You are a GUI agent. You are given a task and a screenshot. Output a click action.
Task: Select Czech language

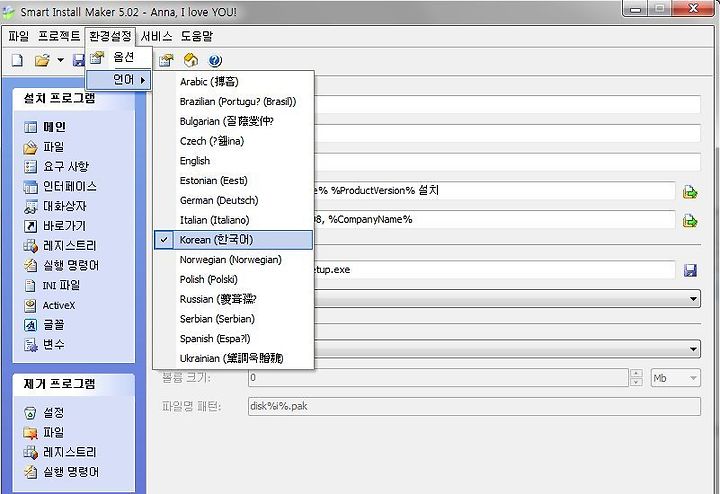pyautogui.click(x=234, y=141)
